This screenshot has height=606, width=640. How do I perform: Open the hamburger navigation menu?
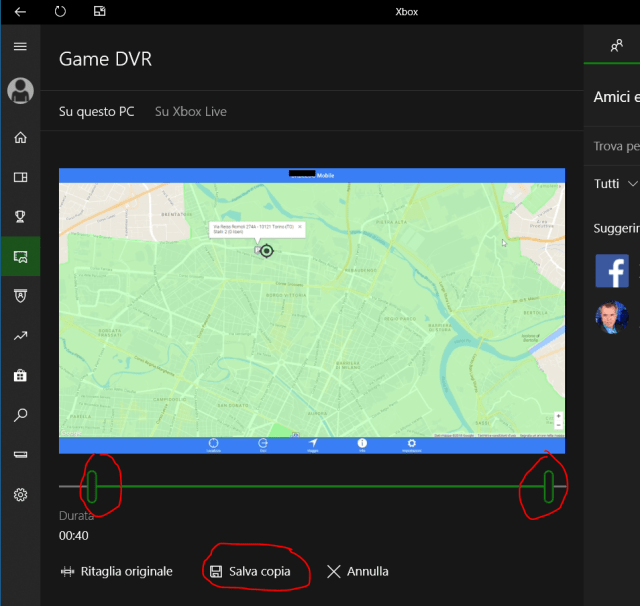(x=20, y=47)
